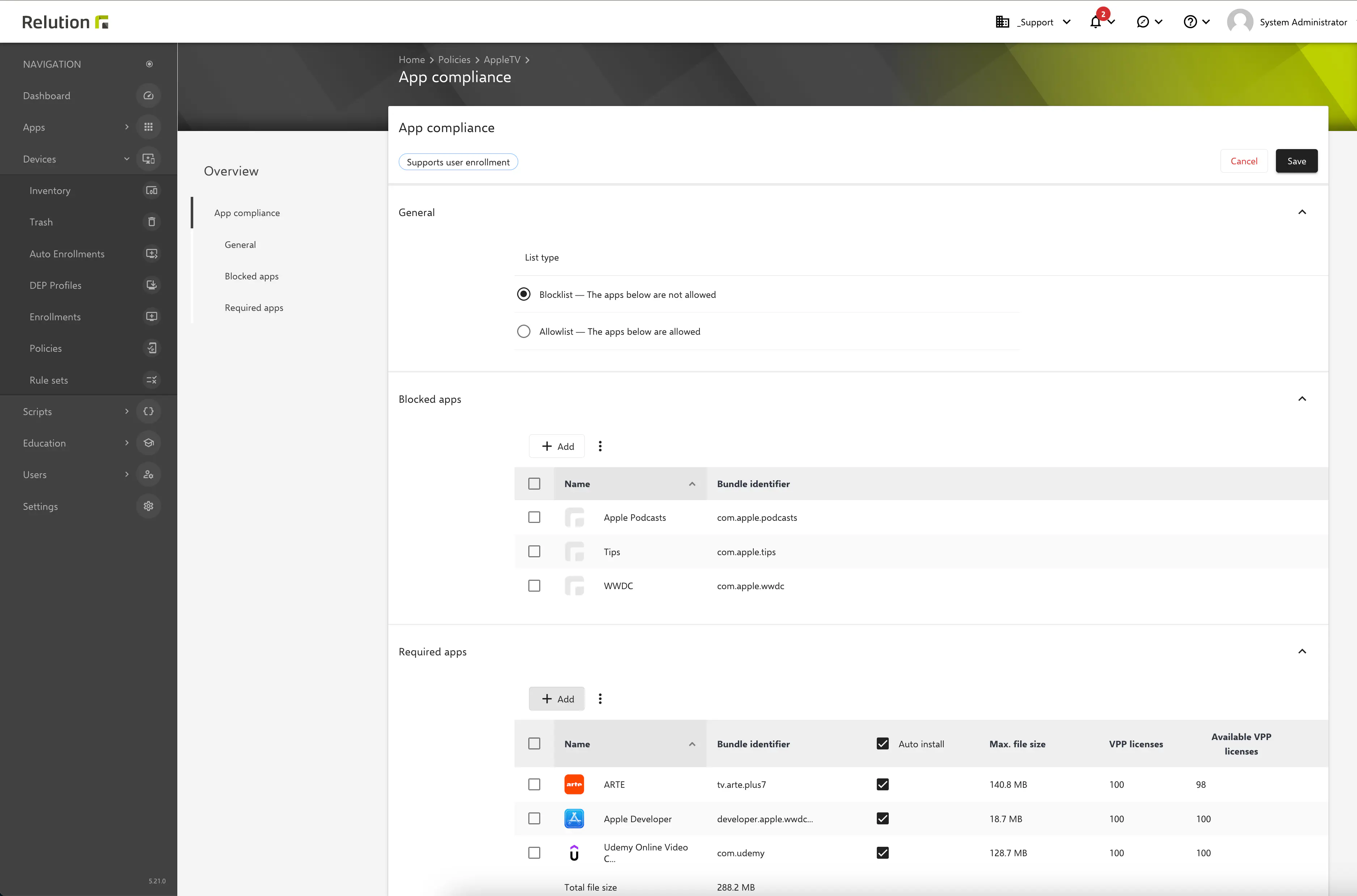
Task: Open the help icon in the top bar
Action: tap(1190, 21)
